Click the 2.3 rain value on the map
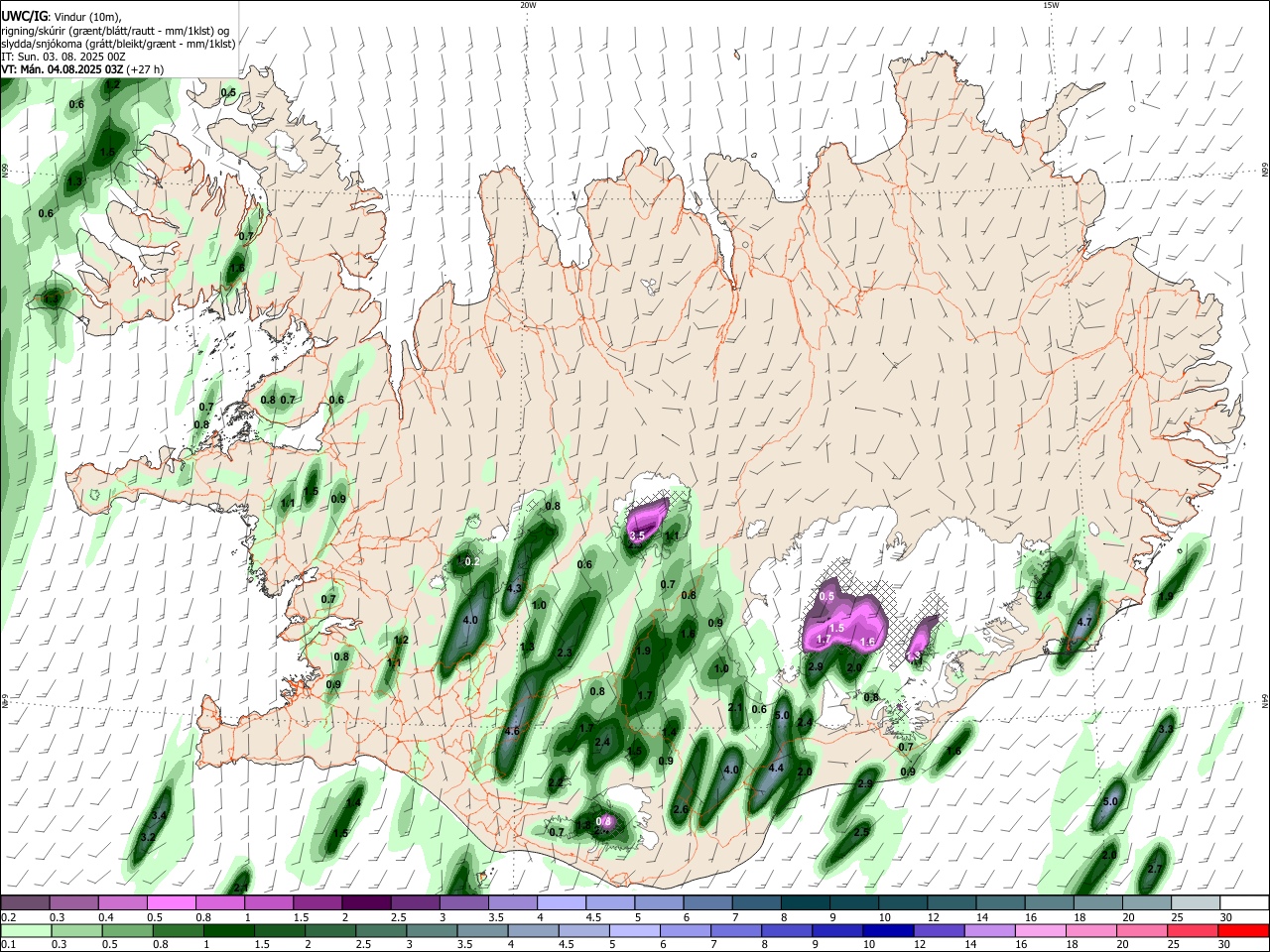The image size is (1270, 952). (566, 653)
